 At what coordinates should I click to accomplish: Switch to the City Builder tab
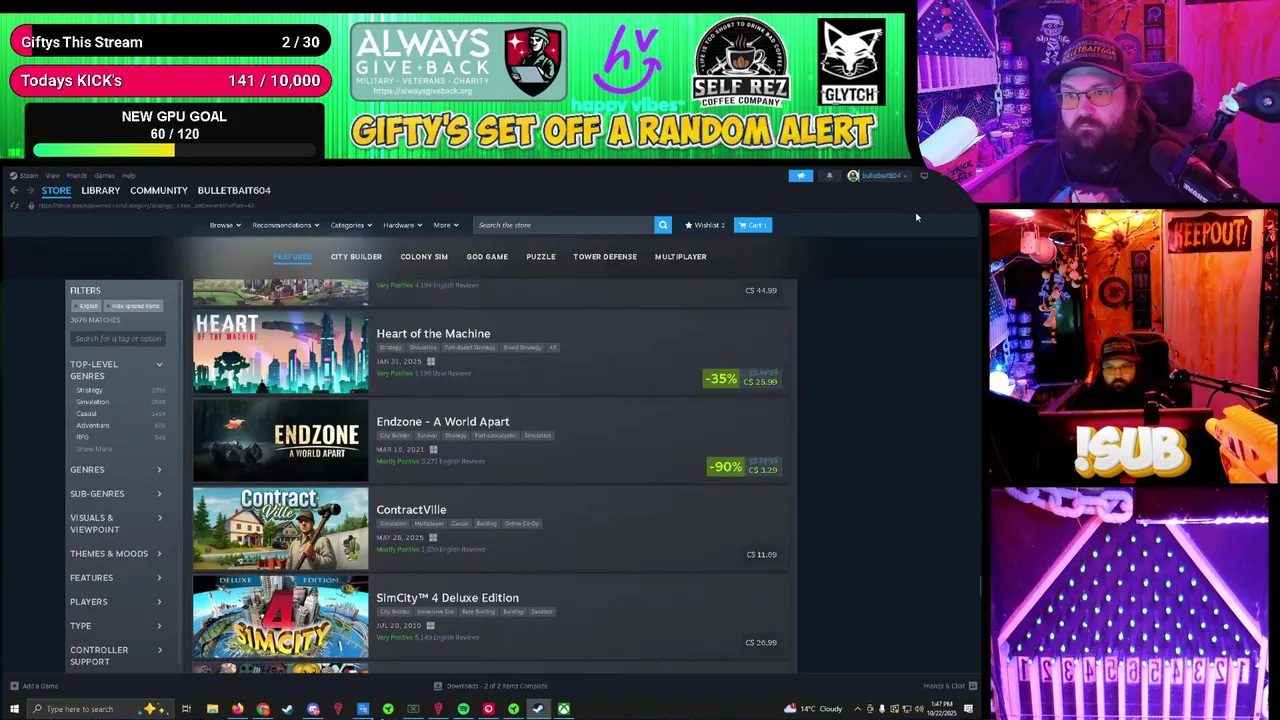[x=356, y=257]
